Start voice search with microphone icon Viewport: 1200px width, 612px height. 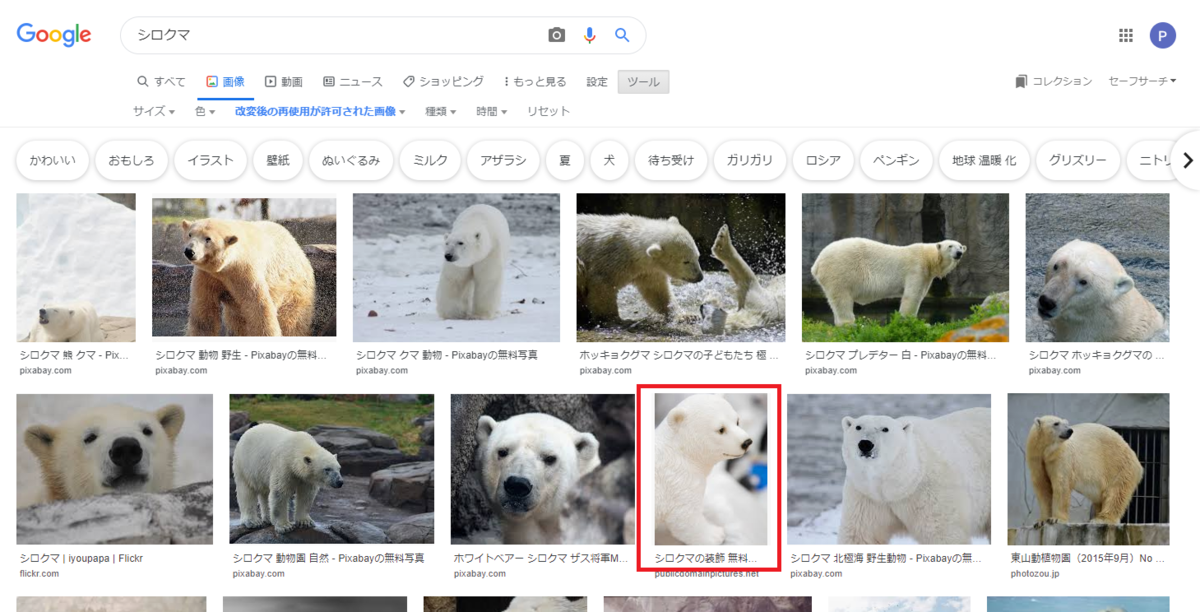(590, 35)
